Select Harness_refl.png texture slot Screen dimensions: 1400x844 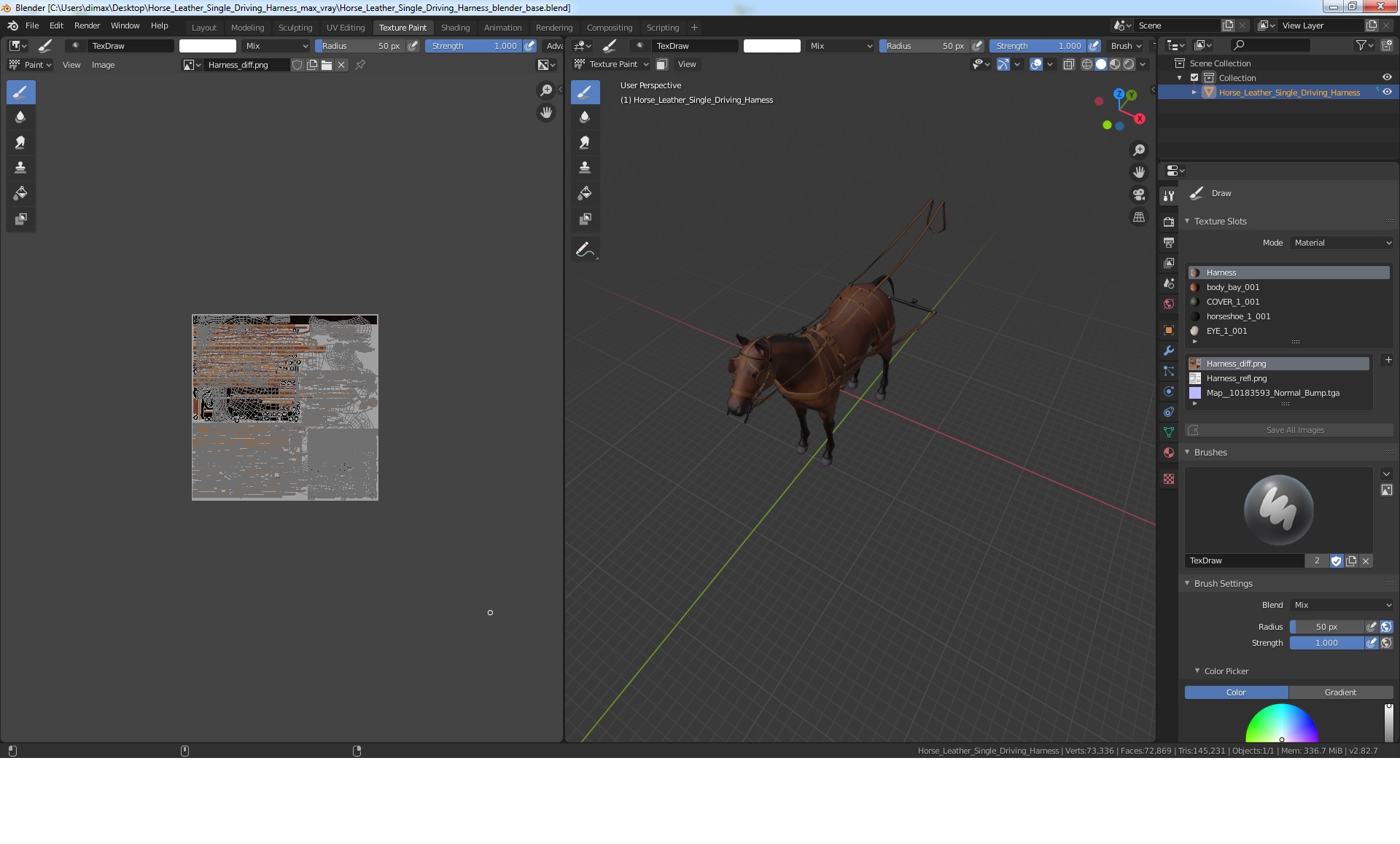tap(1236, 378)
